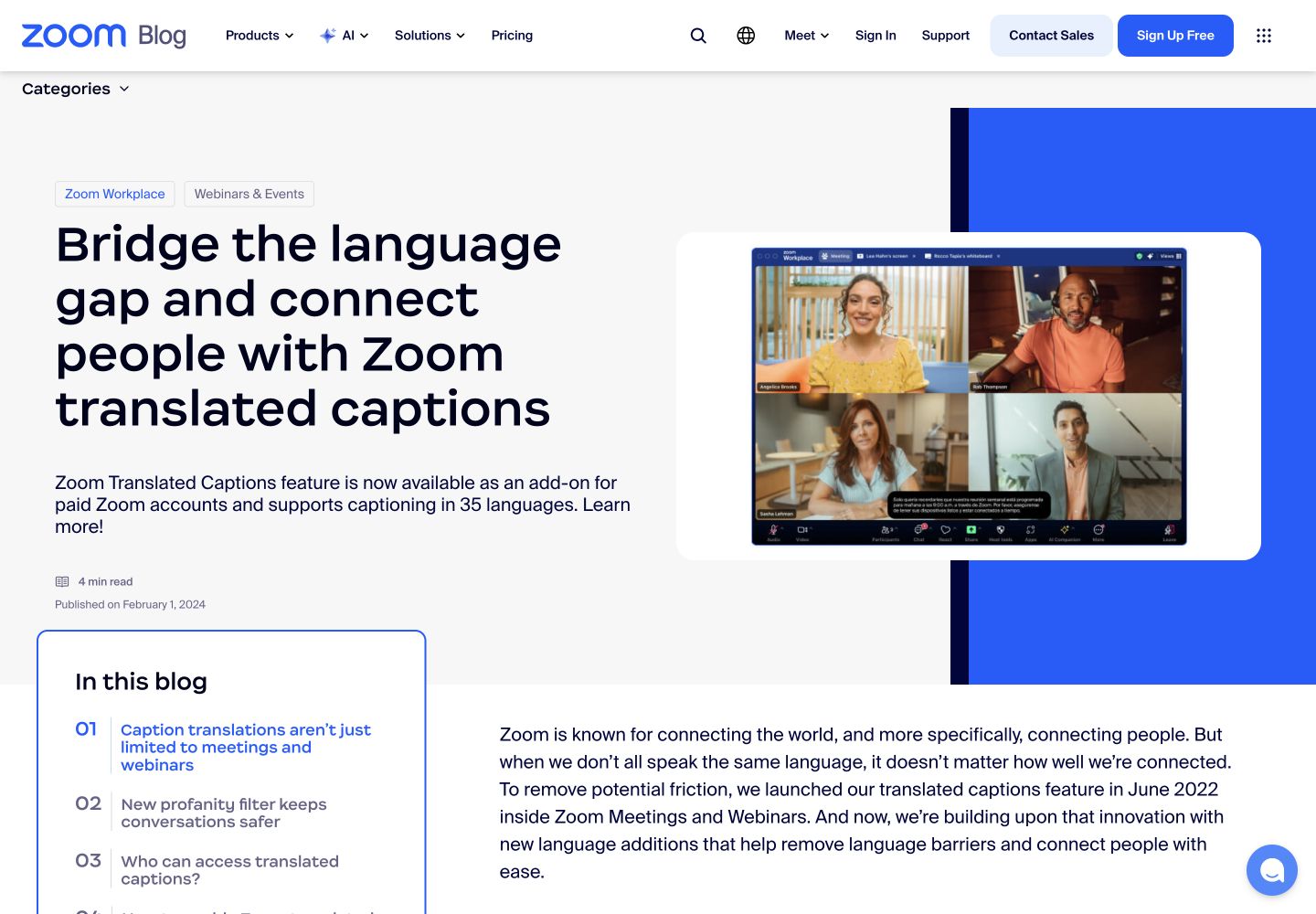Open the chat bubble widget
Image resolution: width=1316 pixels, height=914 pixels.
tap(1272, 870)
